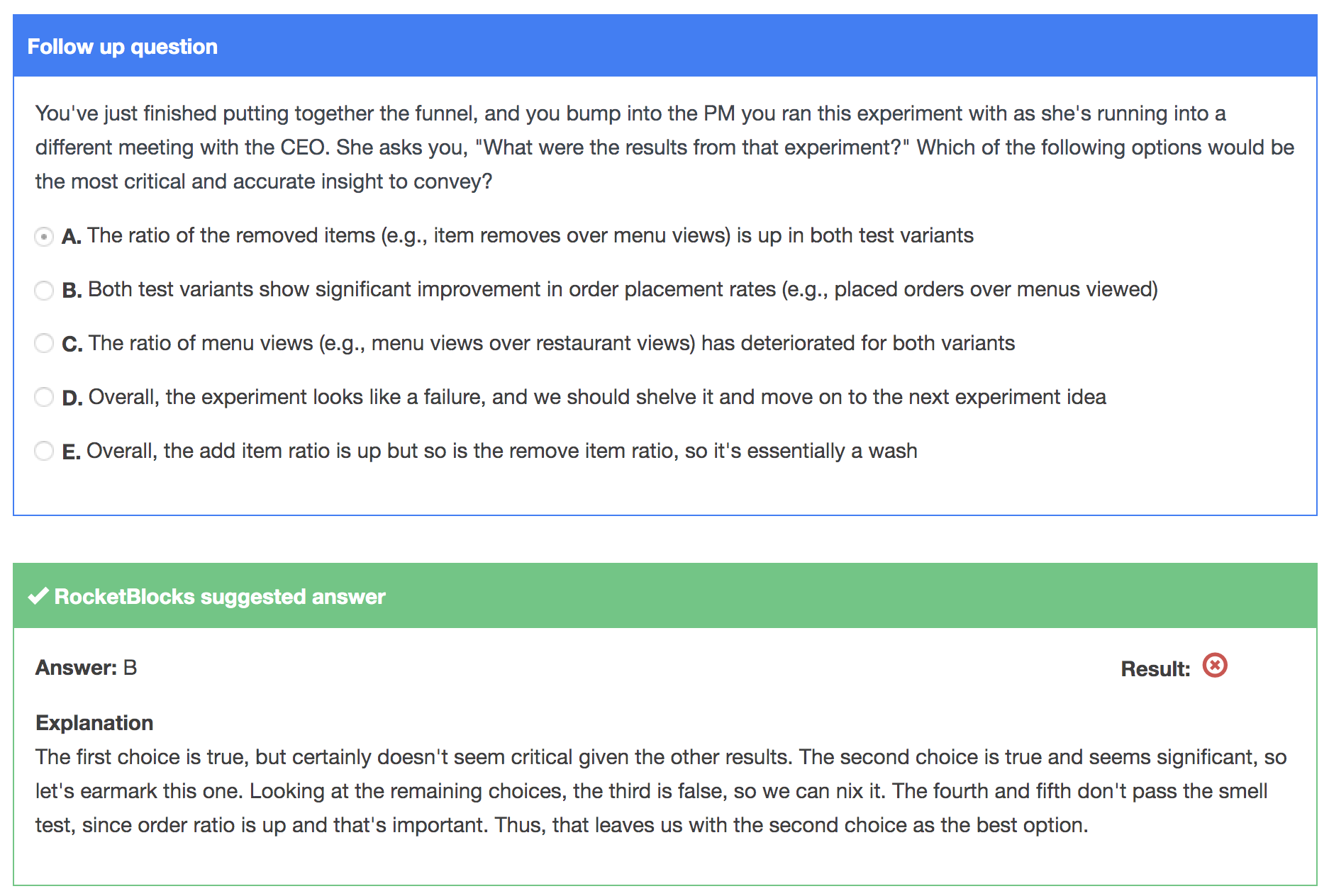1329x896 pixels.
Task: Click the red incorrect result X icon
Action: (x=1214, y=666)
